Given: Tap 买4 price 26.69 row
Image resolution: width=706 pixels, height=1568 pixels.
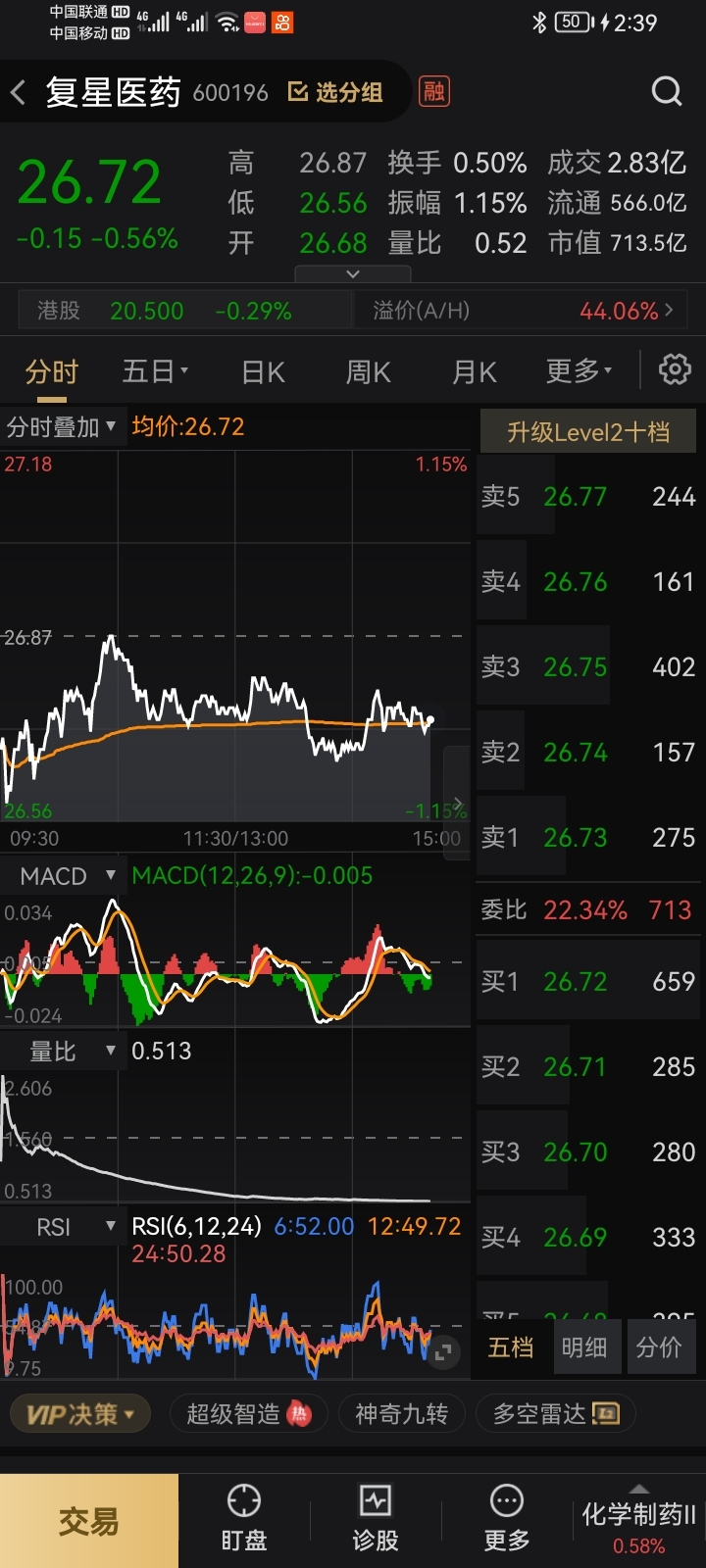Looking at the screenshot, I should (588, 1238).
